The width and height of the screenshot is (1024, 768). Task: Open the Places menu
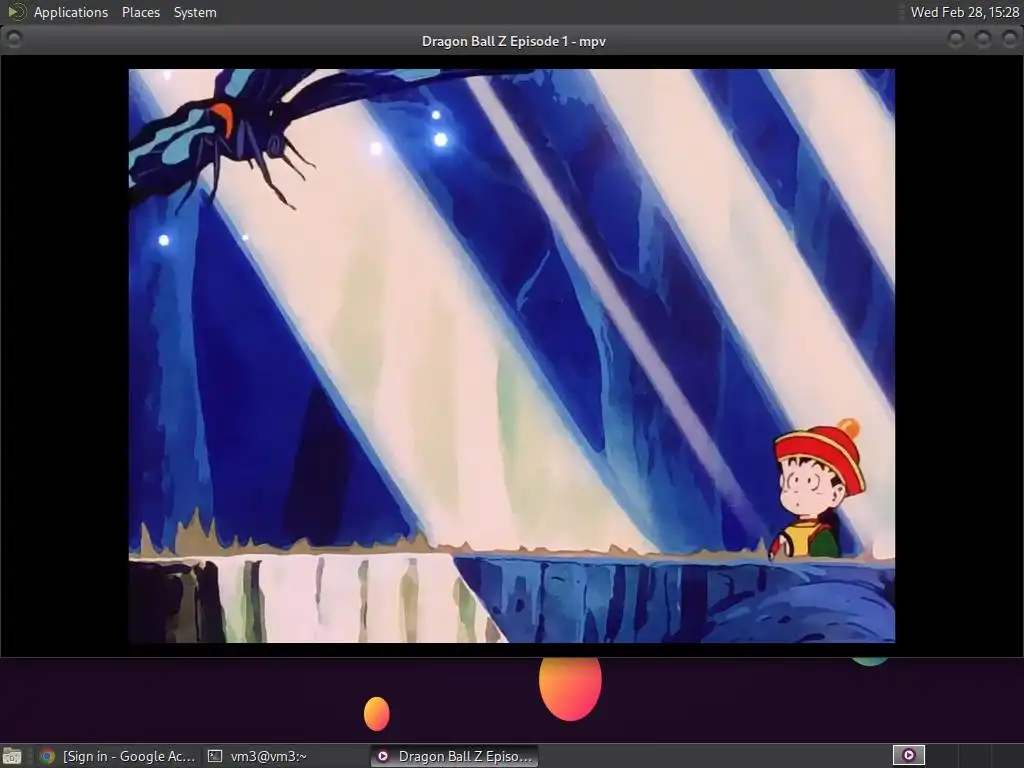click(x=140, y=12)
